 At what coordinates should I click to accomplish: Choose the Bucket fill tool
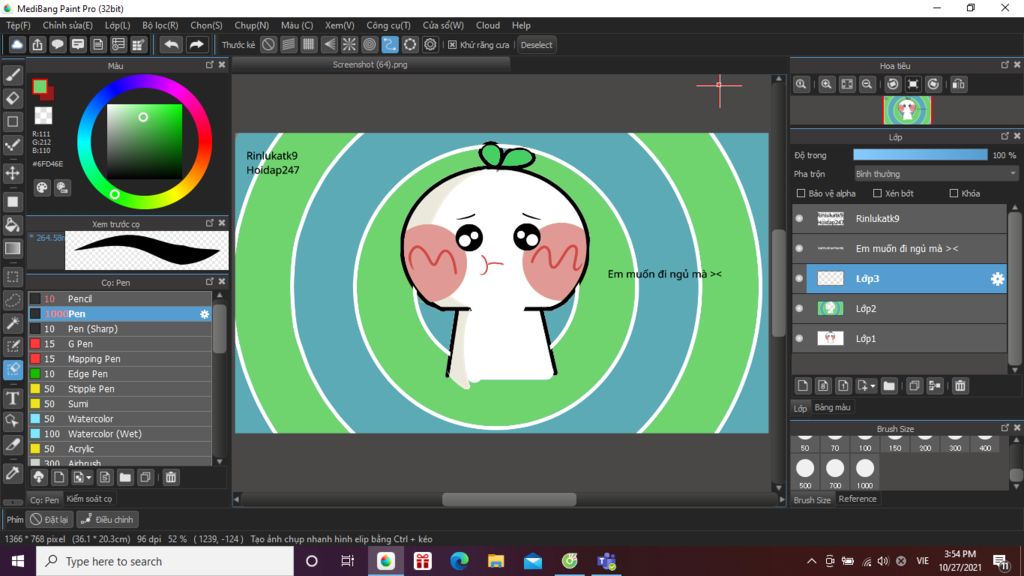13,224
